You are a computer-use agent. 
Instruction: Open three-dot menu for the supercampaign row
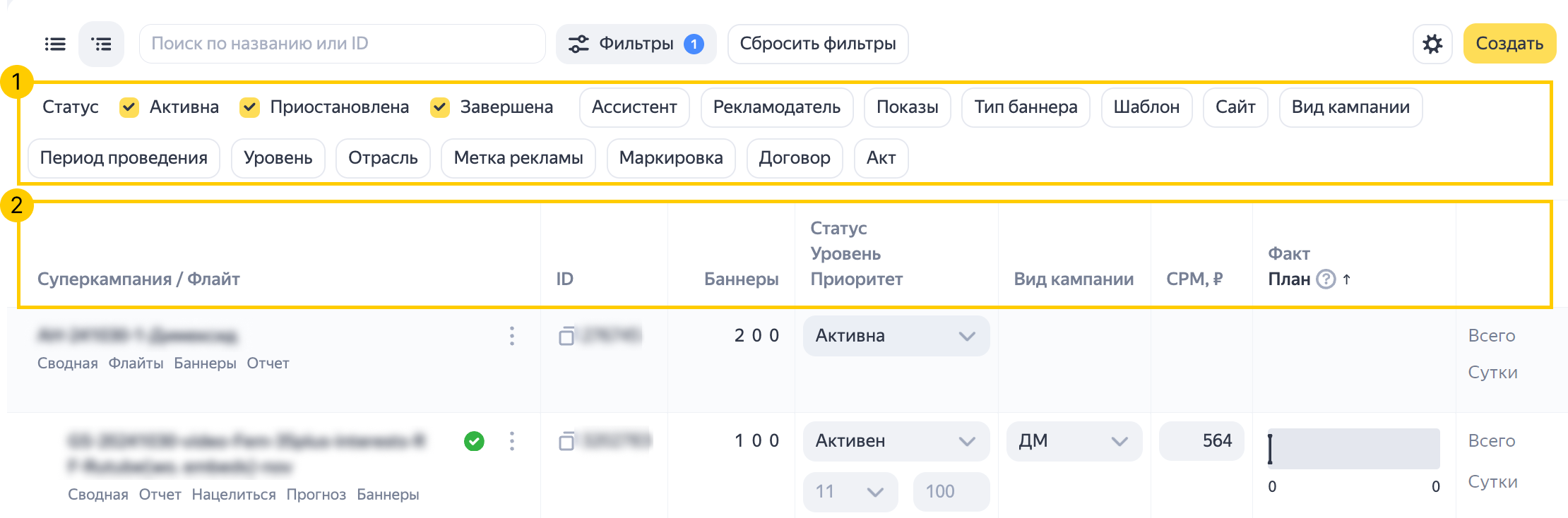coord(512,336)
